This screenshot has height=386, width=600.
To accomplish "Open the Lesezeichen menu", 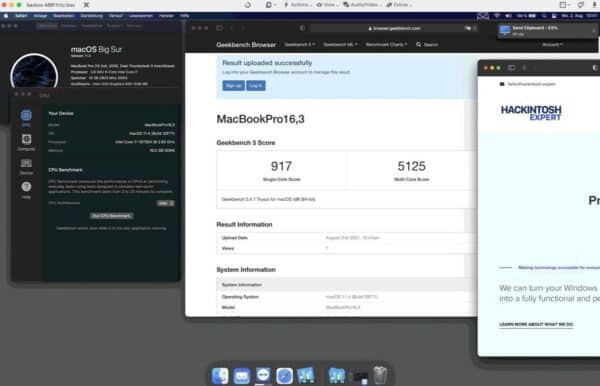I will [140, 16].
